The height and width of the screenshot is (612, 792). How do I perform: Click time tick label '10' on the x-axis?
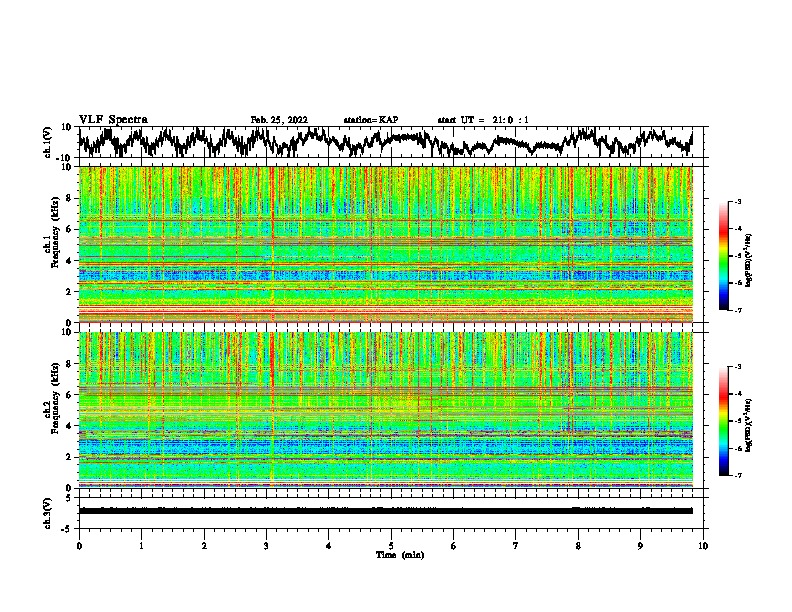point(703,546)
